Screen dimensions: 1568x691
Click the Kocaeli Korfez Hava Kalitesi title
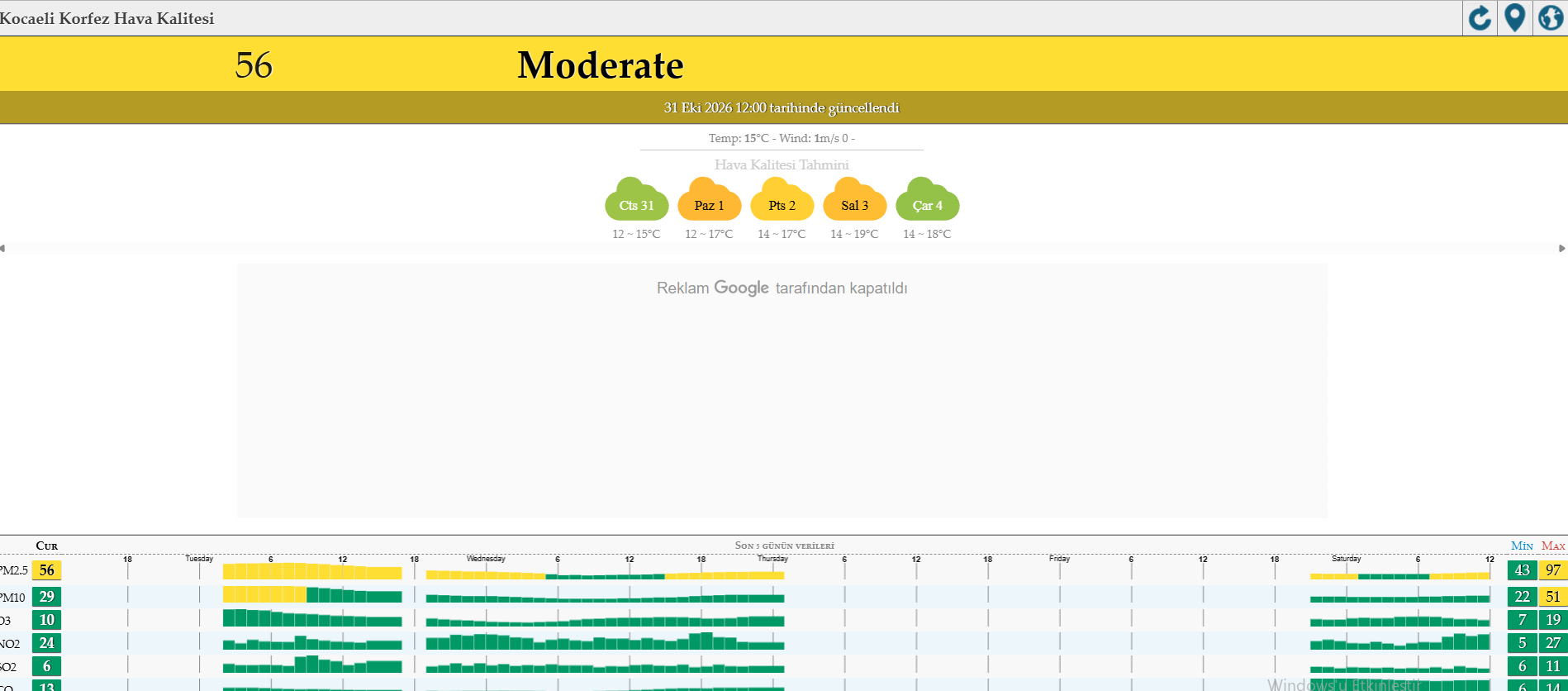tap(107, 18)
